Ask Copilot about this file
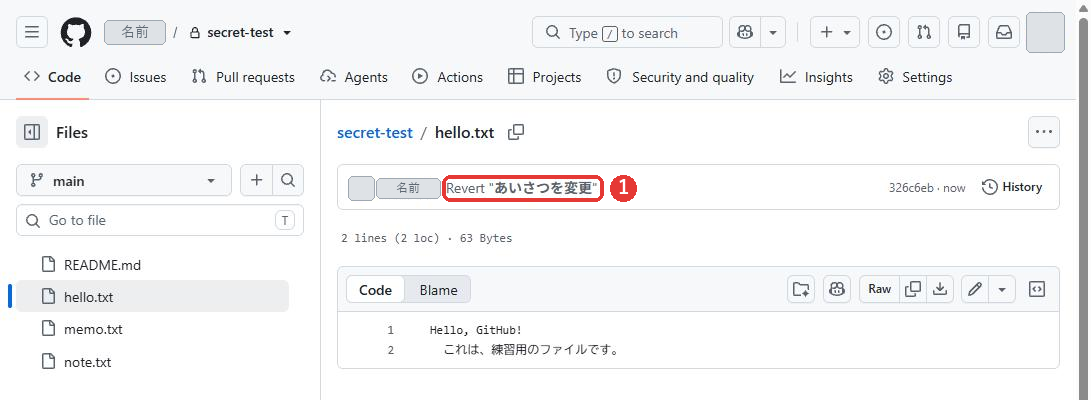Screen dimensions: 1091x400 pyautogui.click(x=837, y=289)
